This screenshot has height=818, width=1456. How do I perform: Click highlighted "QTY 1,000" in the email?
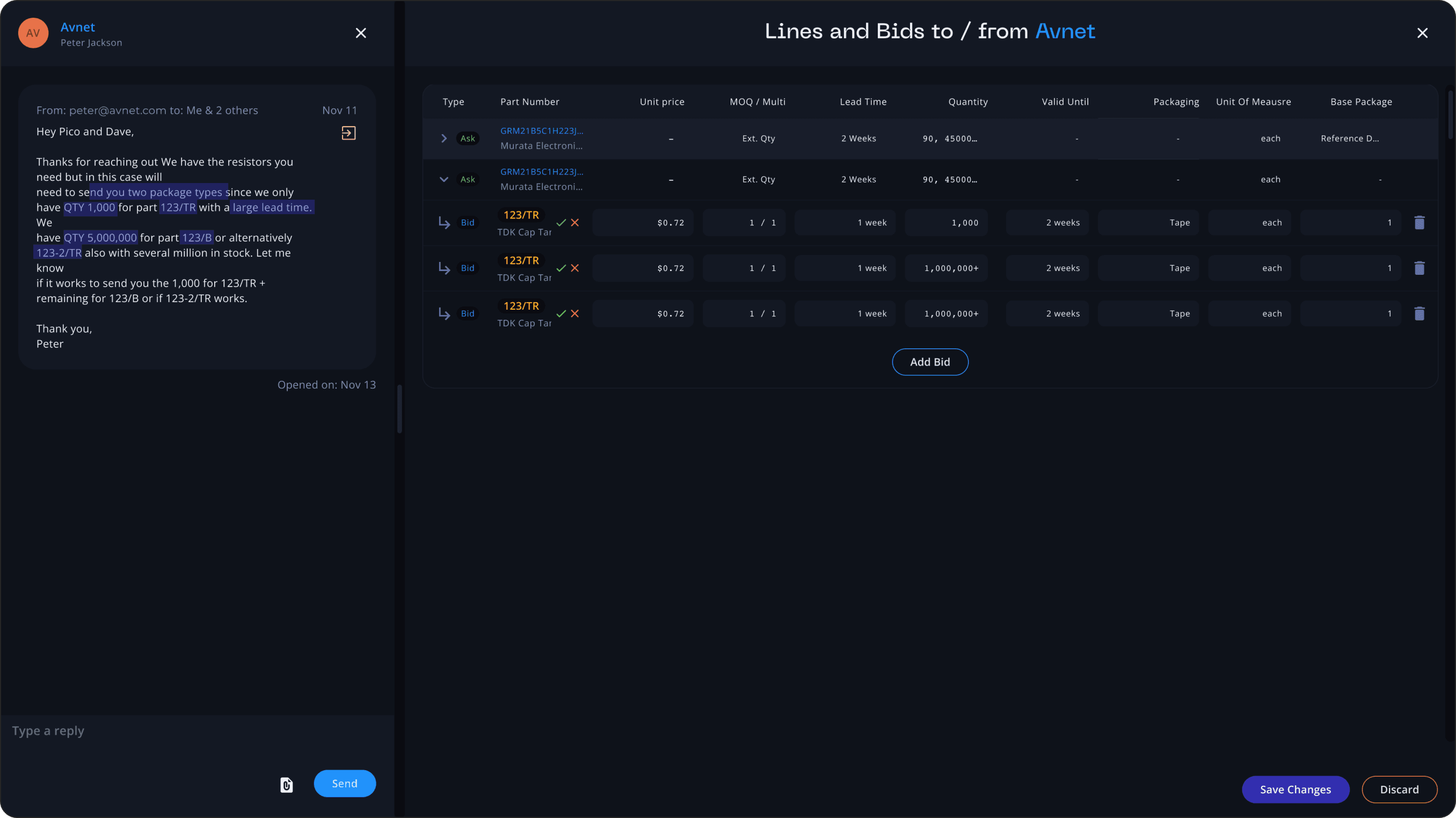coord(89,207)
